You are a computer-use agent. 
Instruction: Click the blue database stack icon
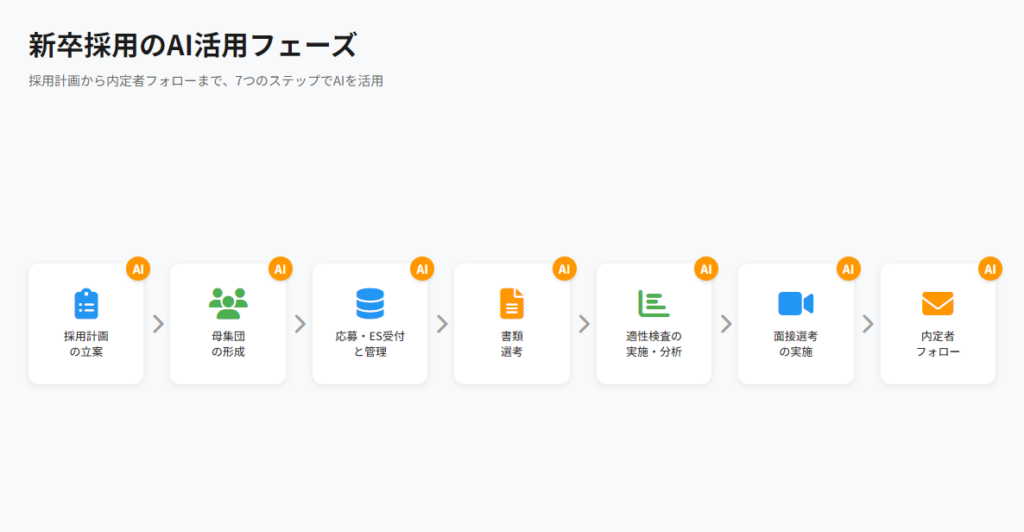[x=370, y=303]
